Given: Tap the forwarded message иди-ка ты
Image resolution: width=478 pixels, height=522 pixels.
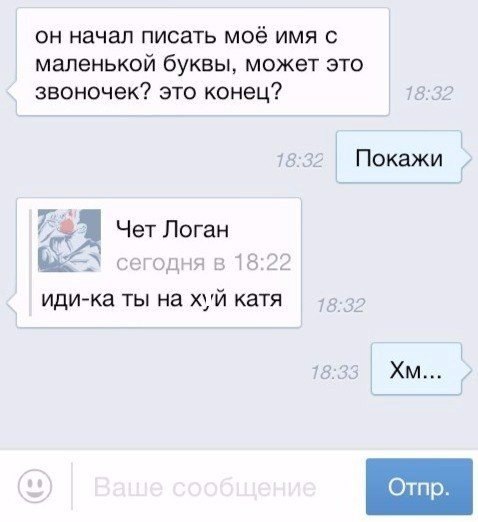Looking at the screenshot, I should pos(162,299).
